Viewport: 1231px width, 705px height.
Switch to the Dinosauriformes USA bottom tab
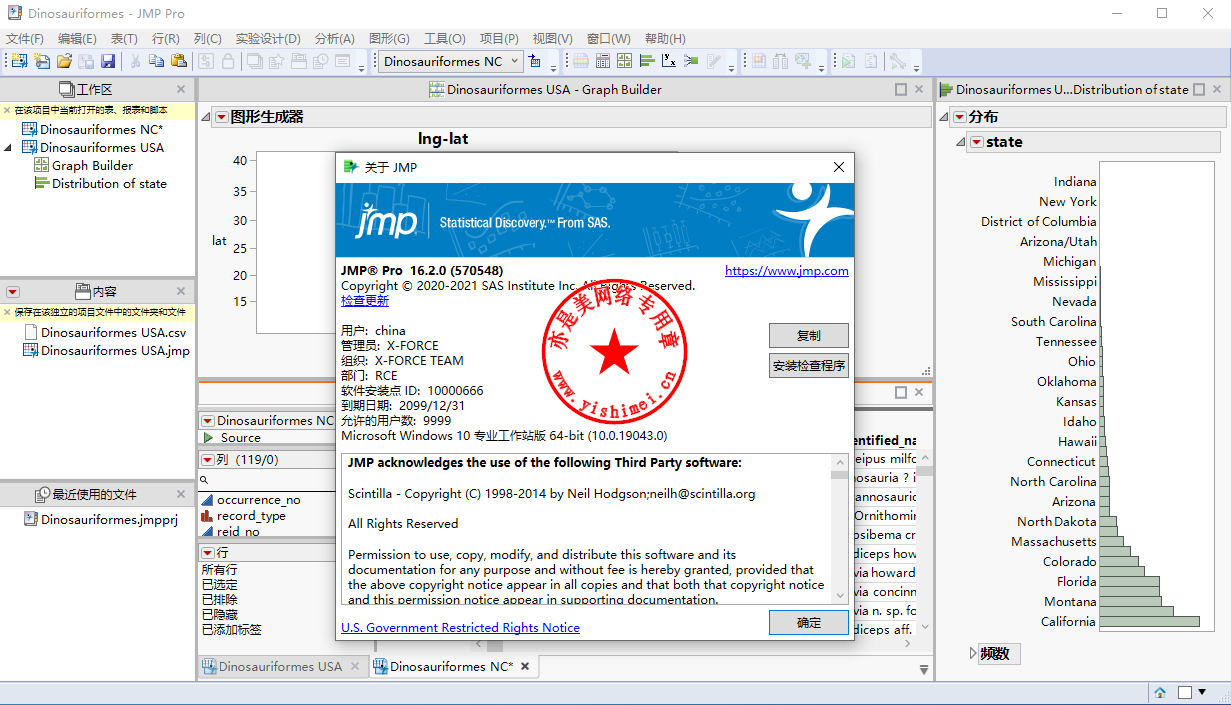(x=272, y=666)
